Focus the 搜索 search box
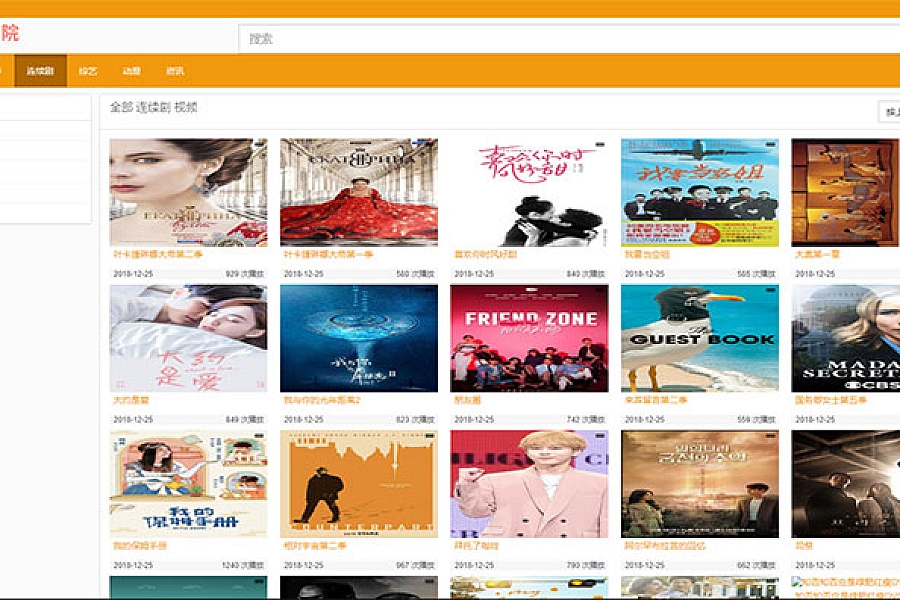The image size is (900, 600). 569,39
